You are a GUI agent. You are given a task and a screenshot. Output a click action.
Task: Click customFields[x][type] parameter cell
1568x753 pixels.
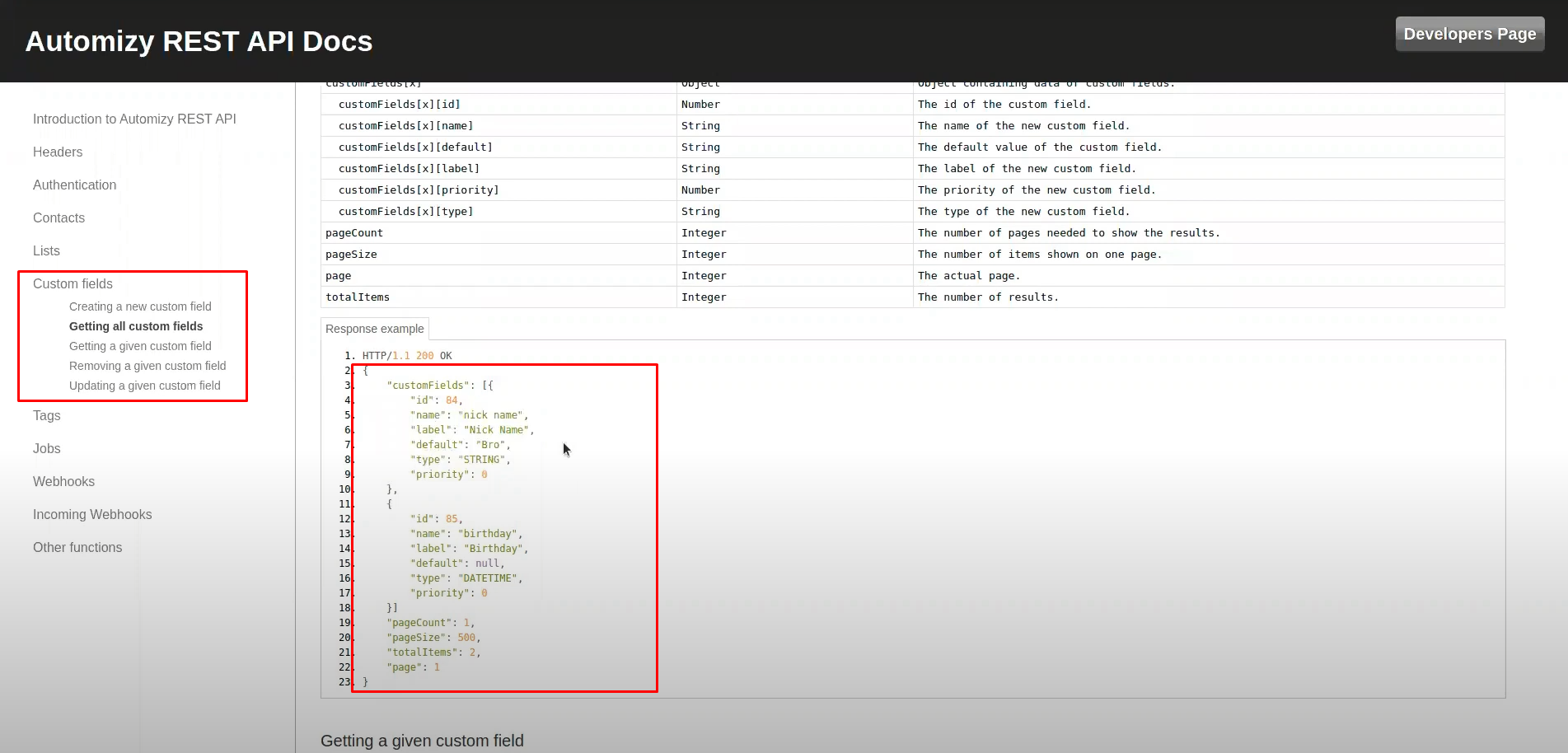click(498, 212)
